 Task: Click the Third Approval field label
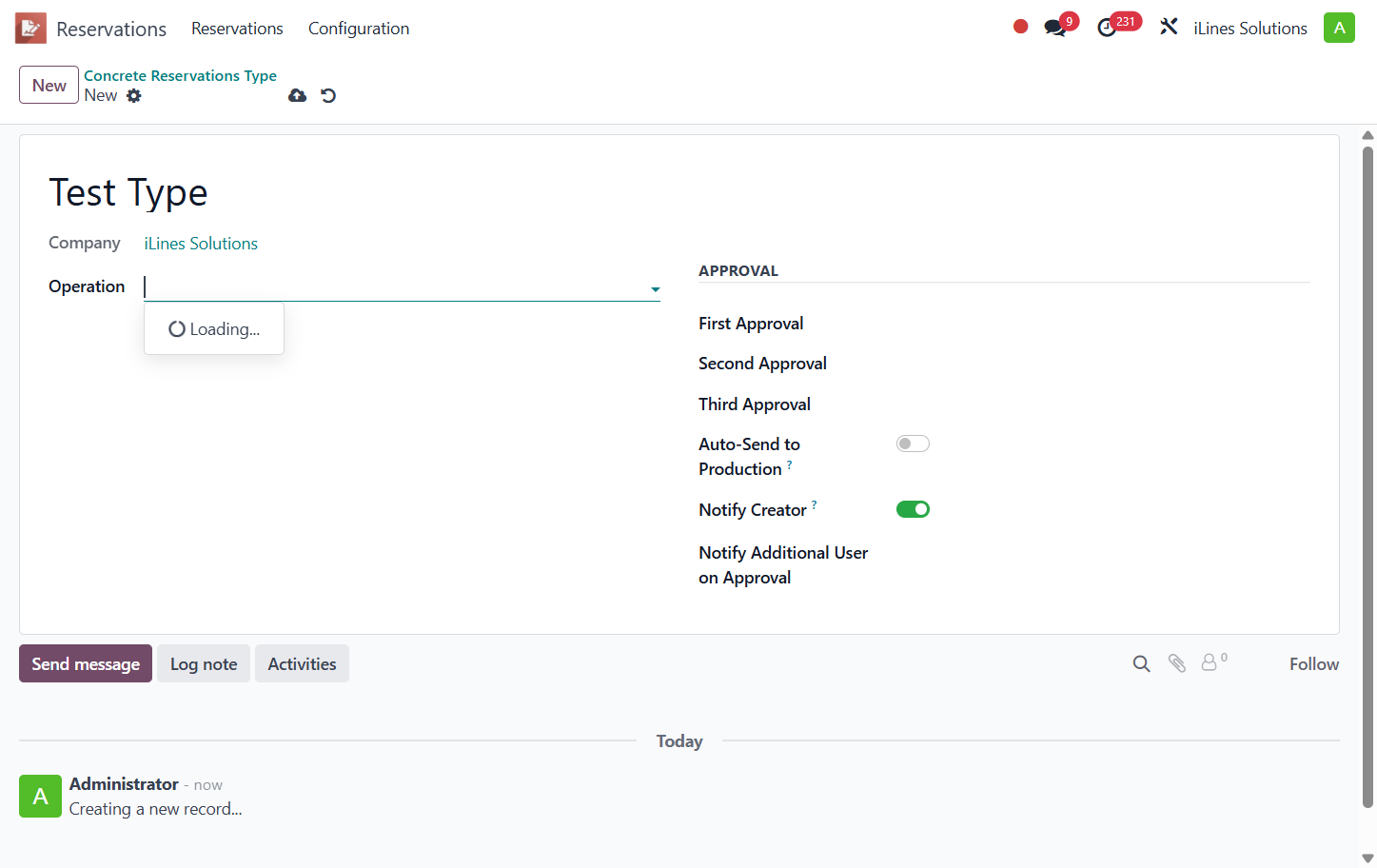coord(755,404)
